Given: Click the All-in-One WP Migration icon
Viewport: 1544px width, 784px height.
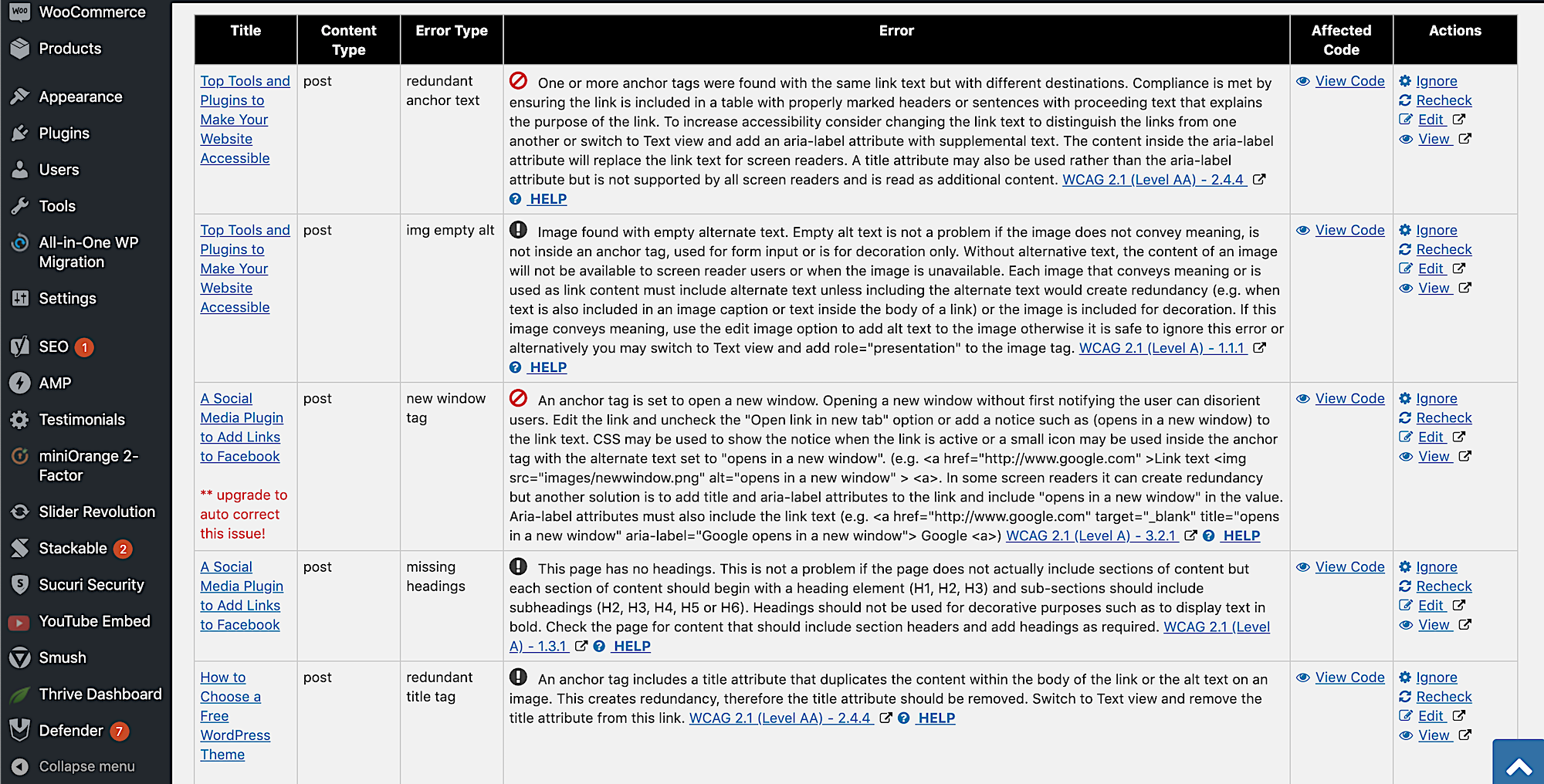Looking at the screenshot, I should click(x=20, y=243).
